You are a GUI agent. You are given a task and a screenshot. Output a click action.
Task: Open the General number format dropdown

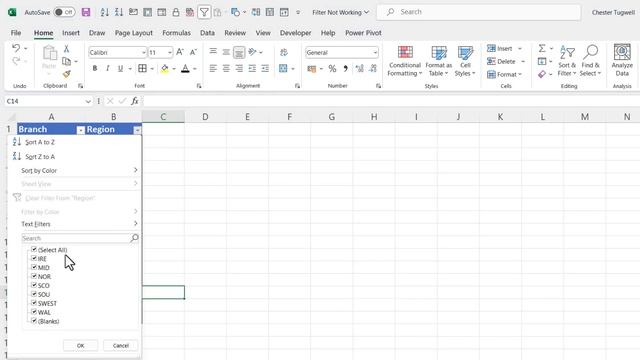click(x=375, y=53)
